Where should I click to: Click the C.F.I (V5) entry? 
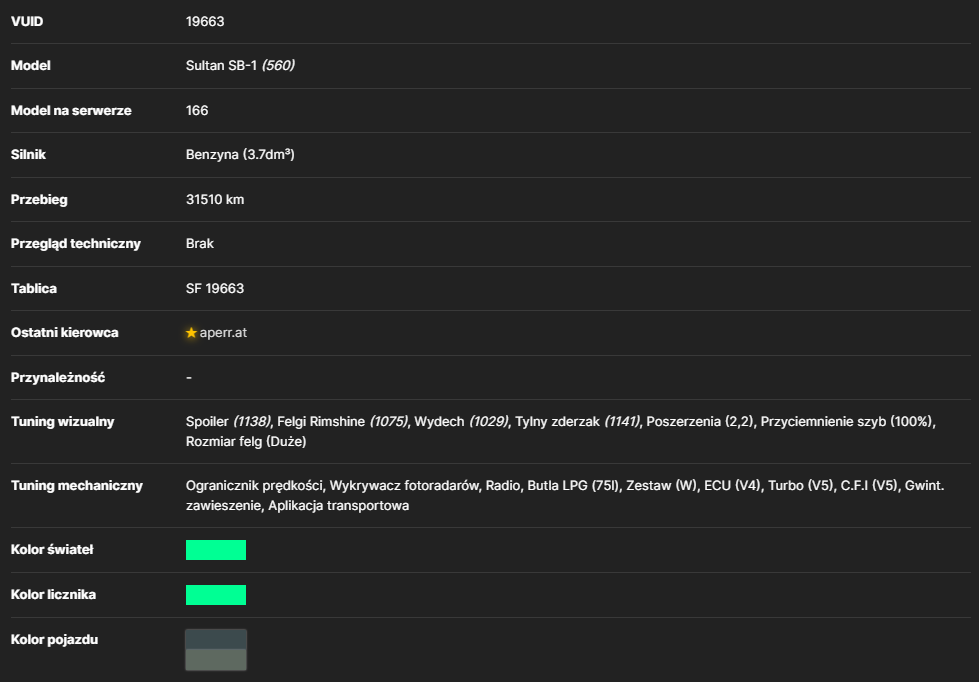tap(869, 486)
